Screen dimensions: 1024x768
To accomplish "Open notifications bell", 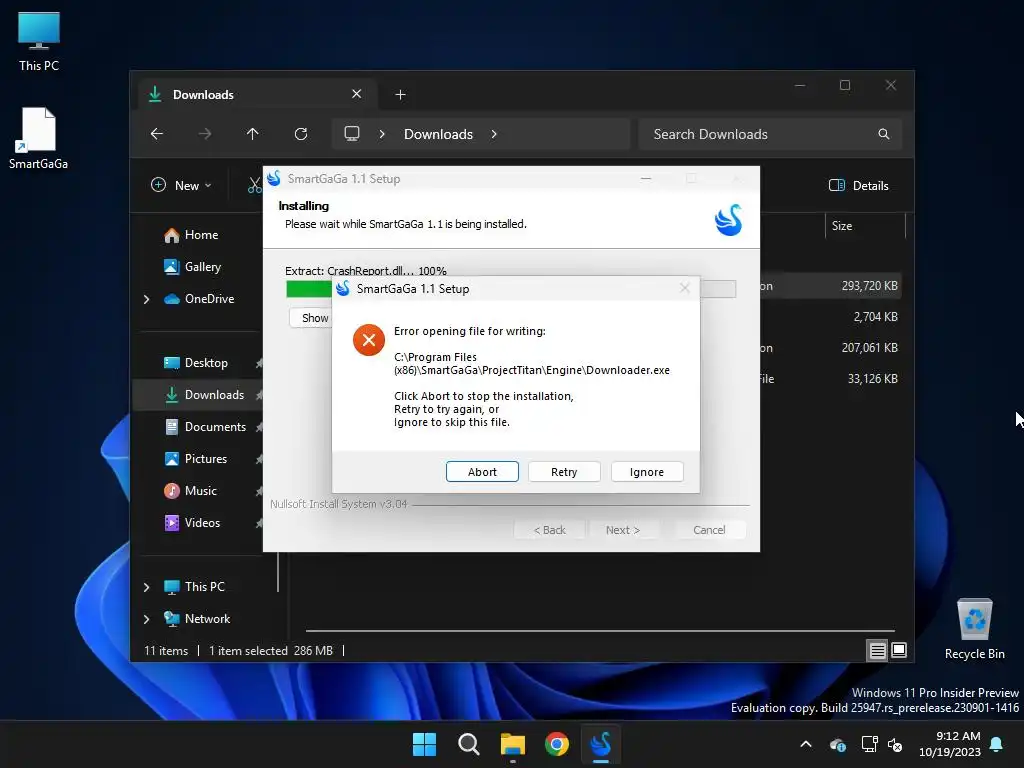I will tap(997, 744).
